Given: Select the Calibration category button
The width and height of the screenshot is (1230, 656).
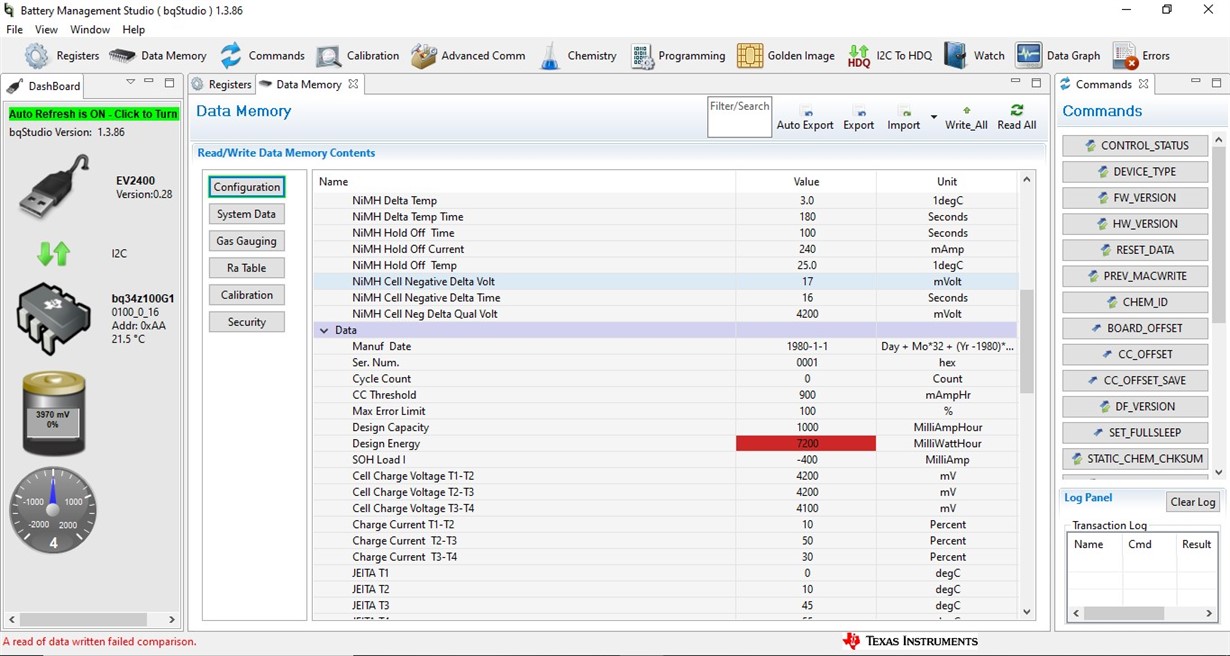Looking at the screenshot, I should point(247,295).
